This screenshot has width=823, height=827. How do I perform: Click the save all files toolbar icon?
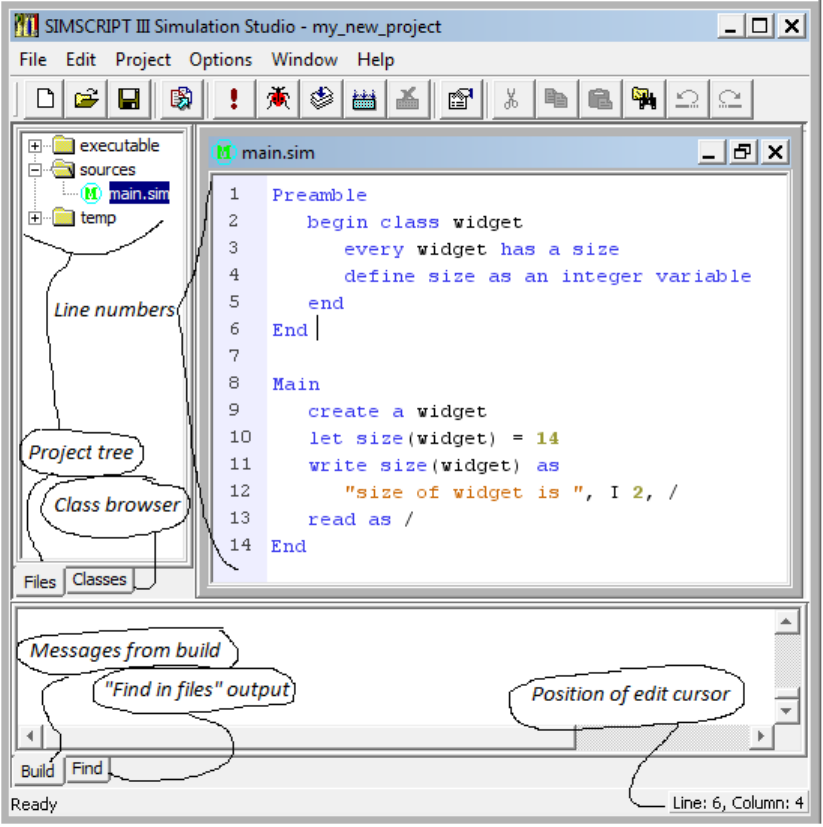(x=182, y=99)
